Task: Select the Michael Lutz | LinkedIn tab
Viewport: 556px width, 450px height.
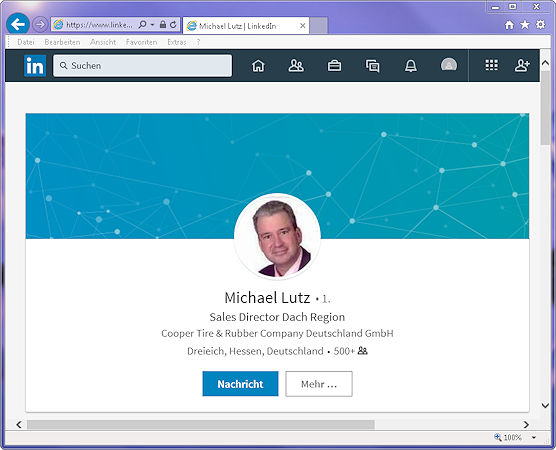Action: pyautogui.click(x=246, y=26)
